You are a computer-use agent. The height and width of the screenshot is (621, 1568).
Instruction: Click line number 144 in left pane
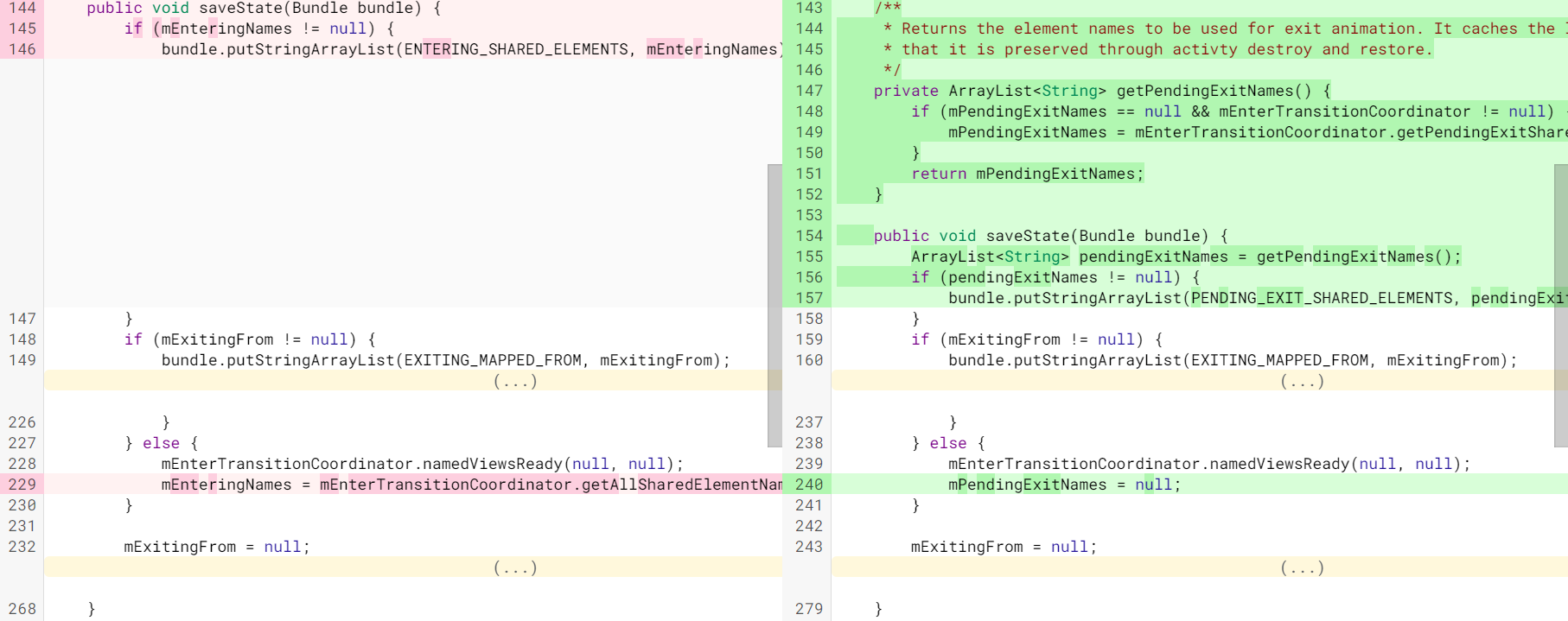coord(22,8)
